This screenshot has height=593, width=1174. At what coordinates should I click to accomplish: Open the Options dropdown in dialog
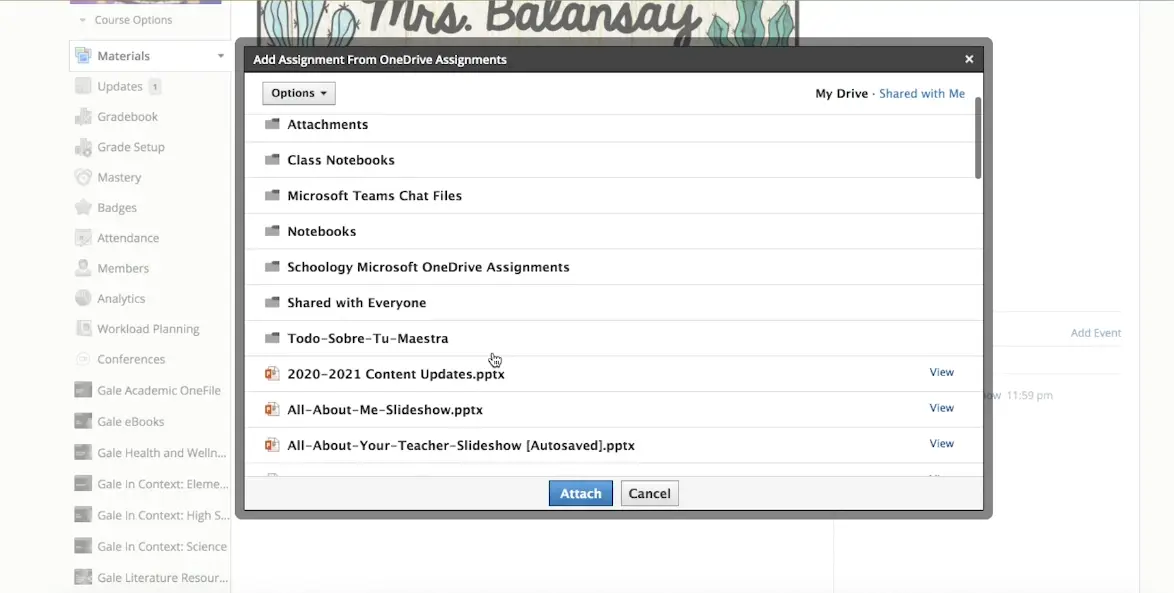[298, 93]
